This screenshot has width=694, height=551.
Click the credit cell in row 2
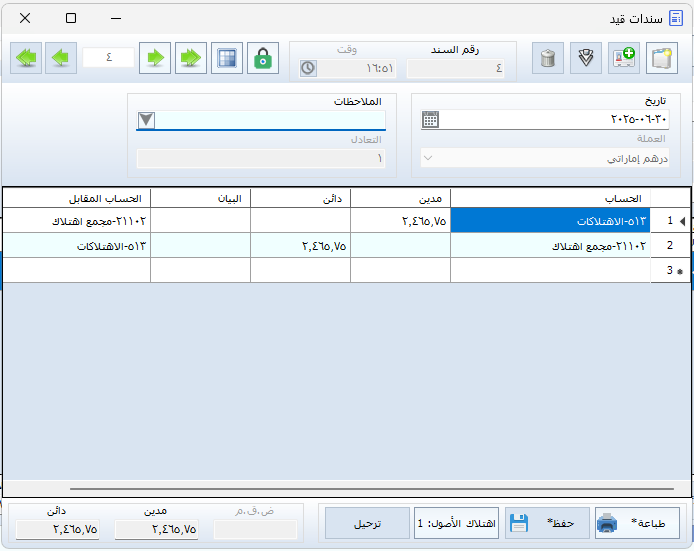click(x=300, y=245)
